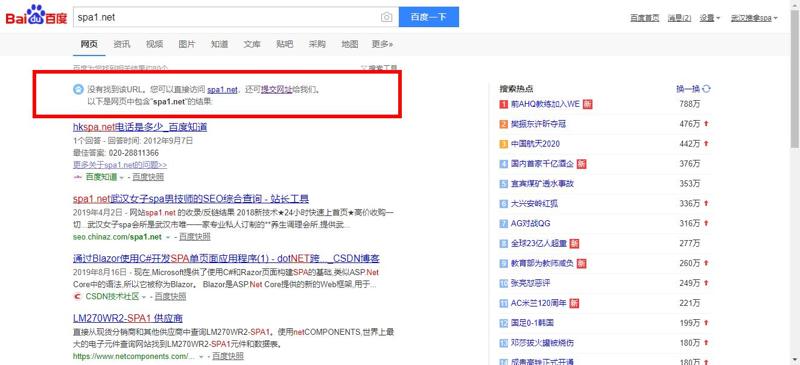Screen dimensions: 800x365
Task: Open the 百度首页 link
Action: (x=644, y=18)
